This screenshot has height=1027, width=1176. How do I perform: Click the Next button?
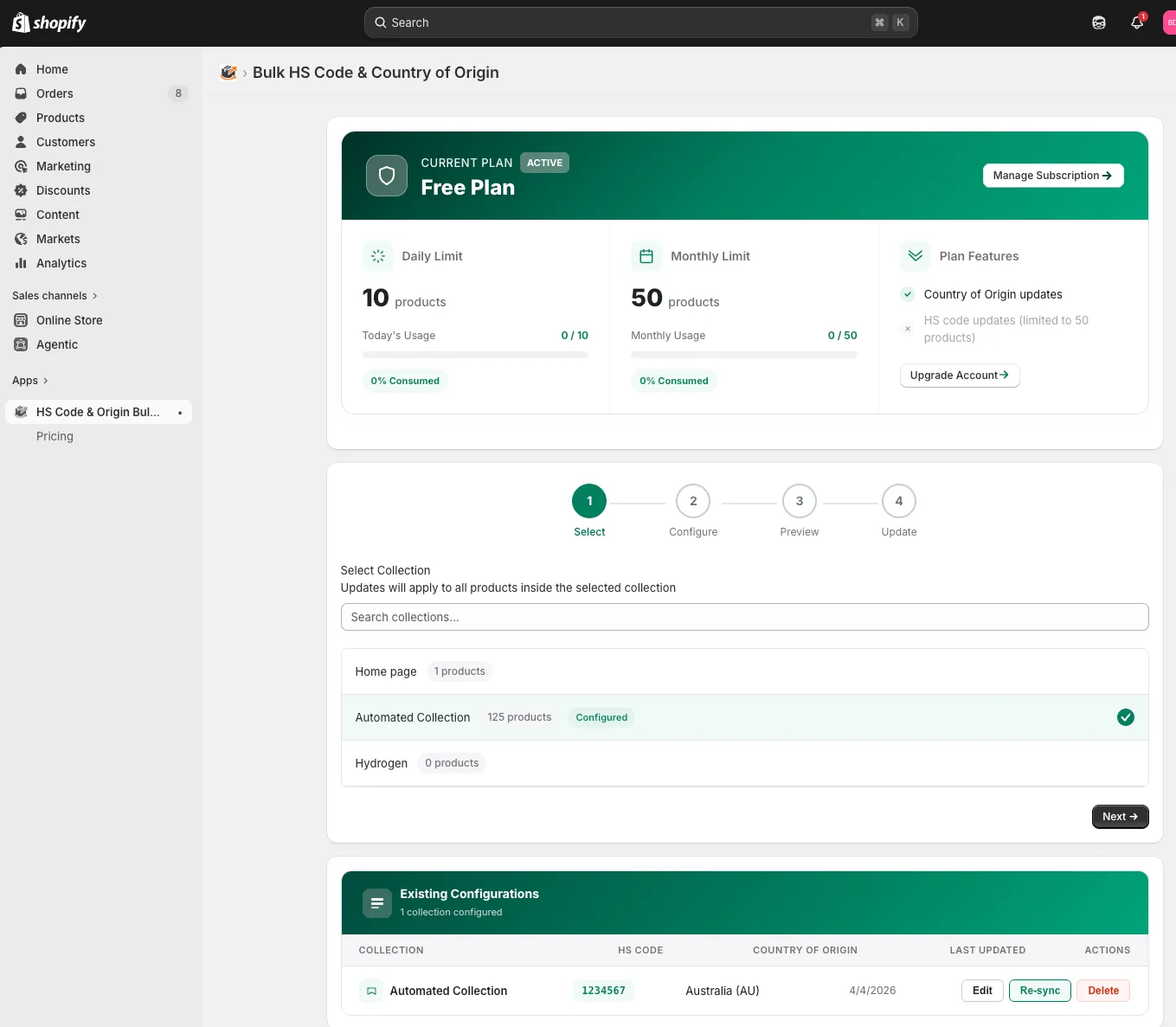click(1120, 817)
